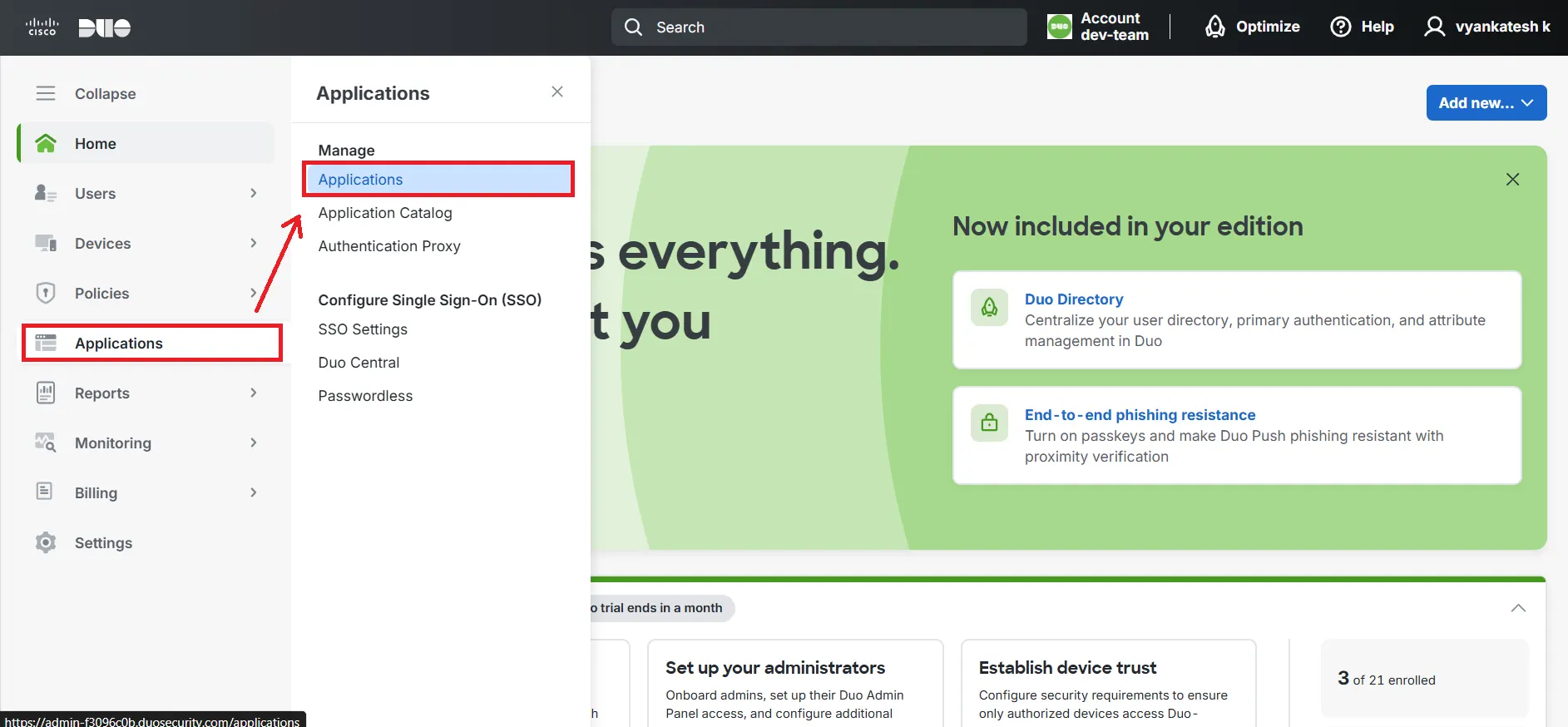Open vyankatesh k user menu
This screenshot has height=727, width=1568.
pos(1487,27)
